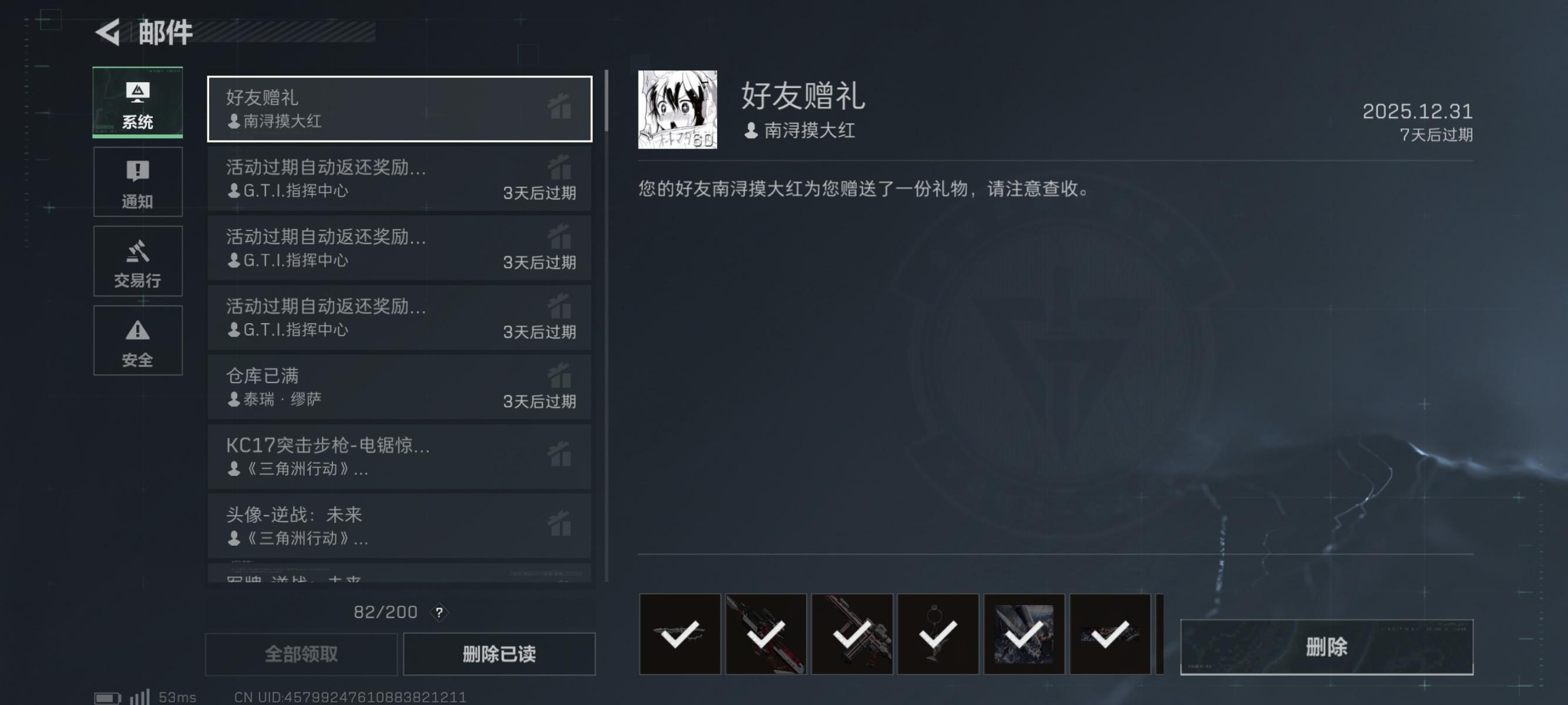Image resolution: width=1568 pixels, height=705 pixels.
Task: Open the 系统 mail category
Action: (137, 102)
